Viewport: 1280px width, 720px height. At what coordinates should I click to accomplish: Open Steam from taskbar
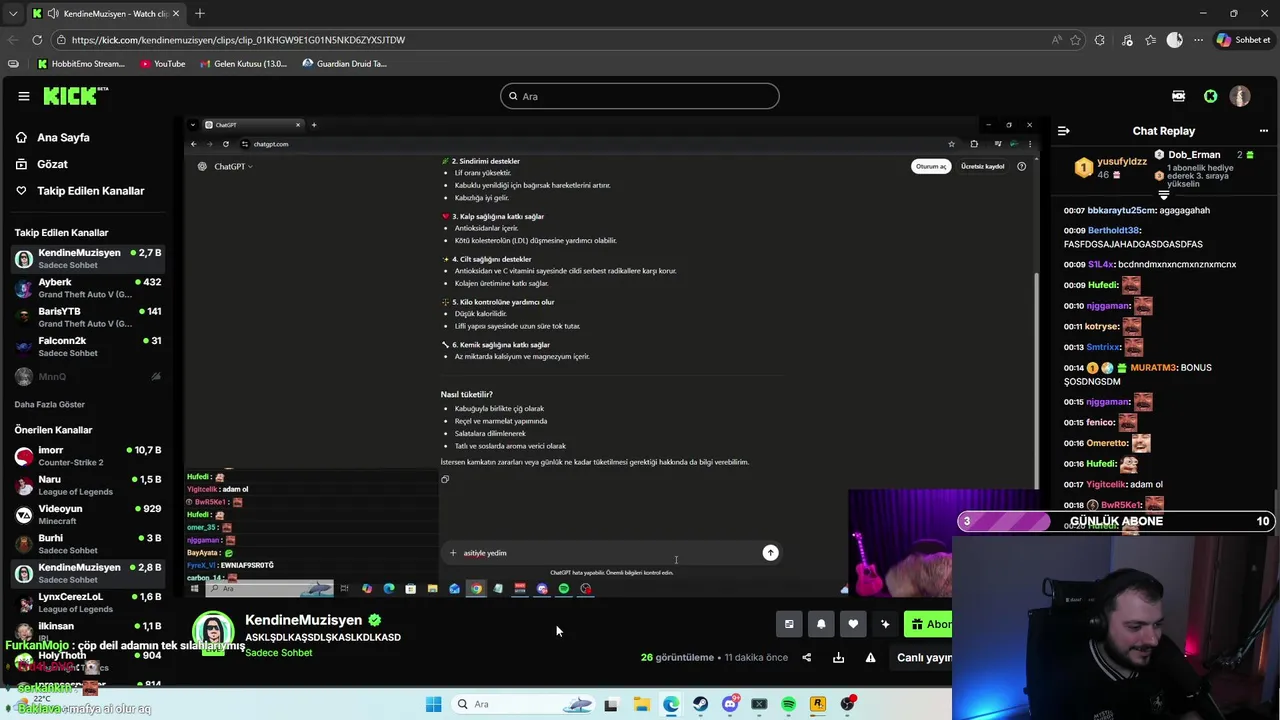pyautogui.click(x=700, y=704)
